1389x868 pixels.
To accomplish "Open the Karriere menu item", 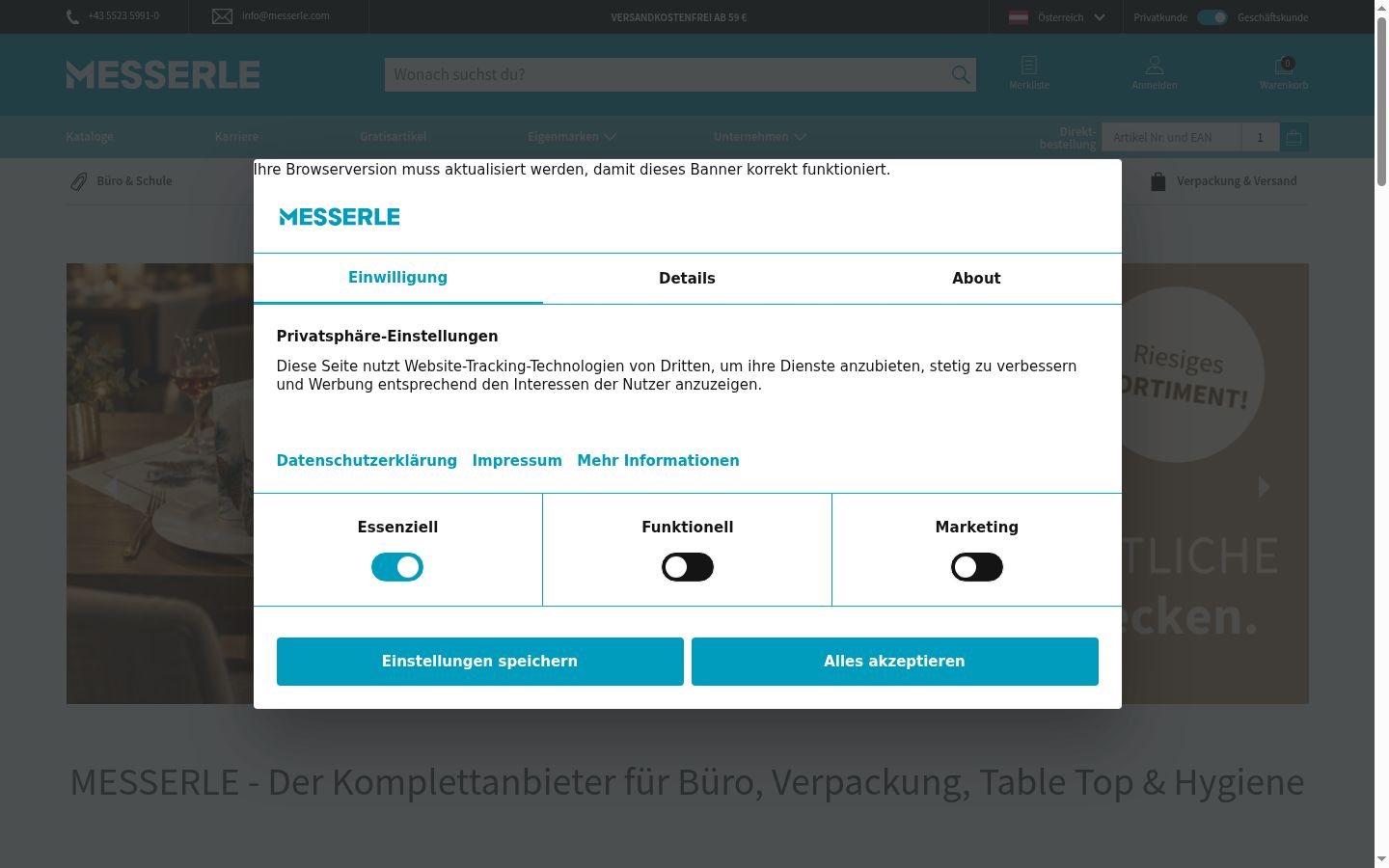I will [236, 137].
